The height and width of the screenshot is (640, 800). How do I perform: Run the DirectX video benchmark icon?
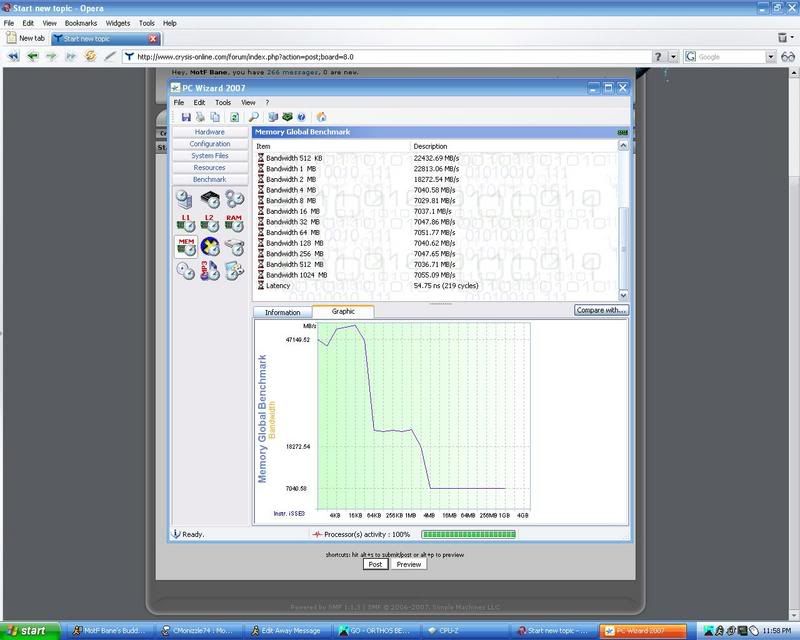pyautogui.click(x=210, y=247)
